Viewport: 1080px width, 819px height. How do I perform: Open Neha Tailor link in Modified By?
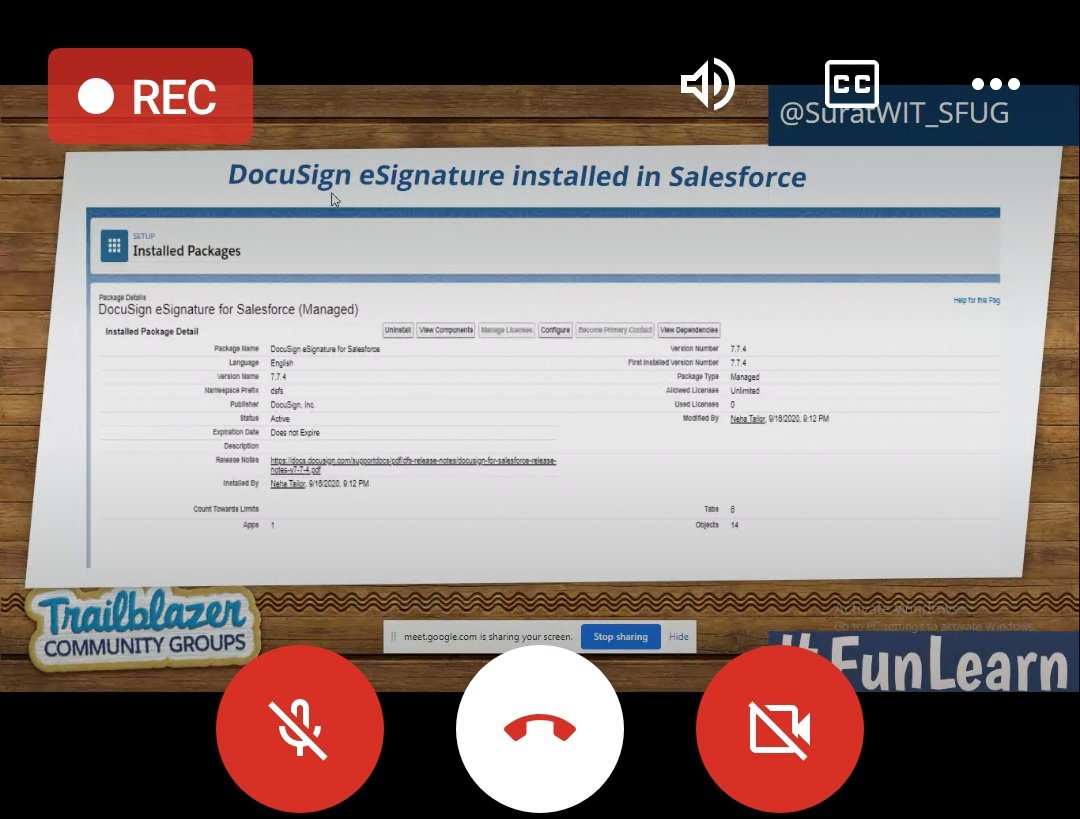[x=747, y=419]
